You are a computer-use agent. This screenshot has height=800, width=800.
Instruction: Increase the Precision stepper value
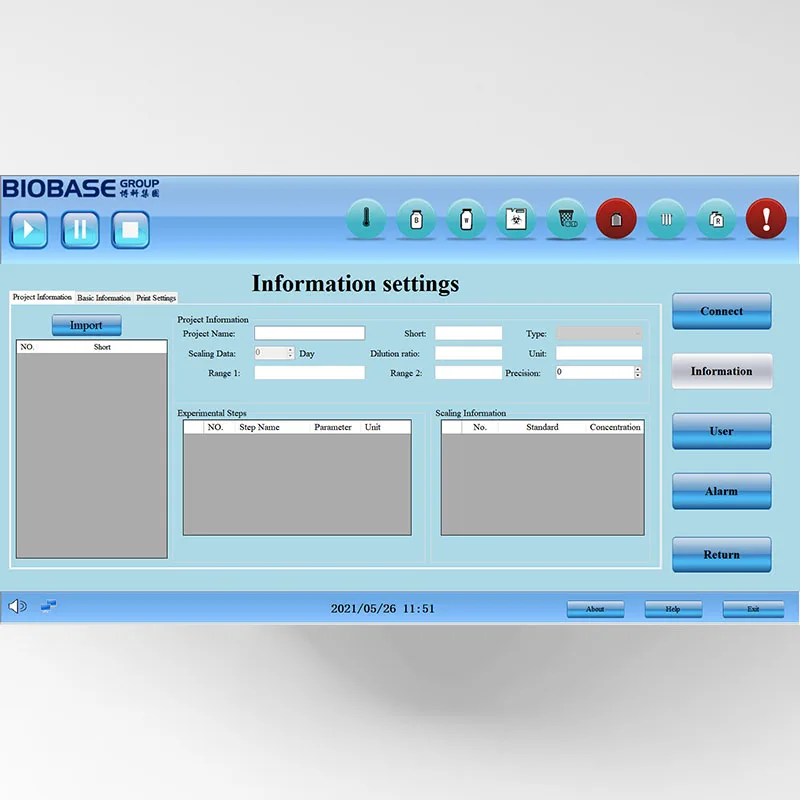pyautogui.click(x=637, y=369)
